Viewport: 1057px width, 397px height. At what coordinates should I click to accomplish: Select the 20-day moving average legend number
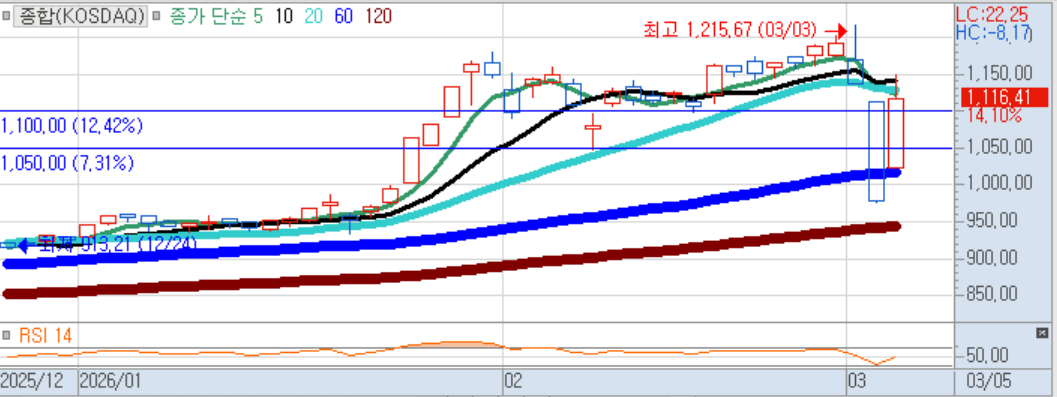314,16
